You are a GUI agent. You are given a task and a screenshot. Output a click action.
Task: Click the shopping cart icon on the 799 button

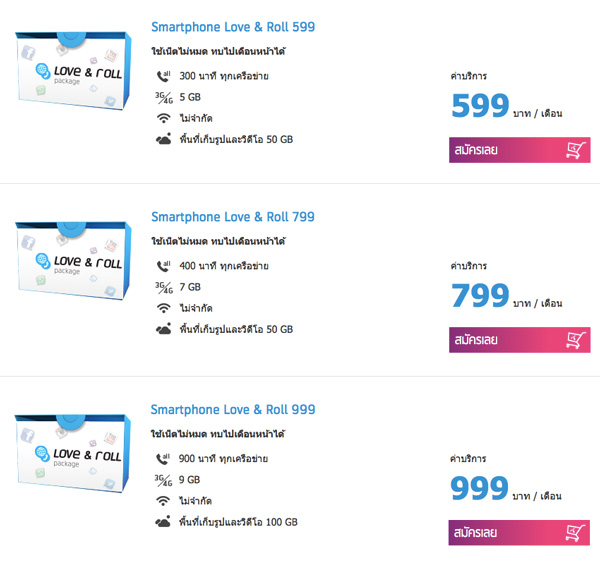coord(576,340)
